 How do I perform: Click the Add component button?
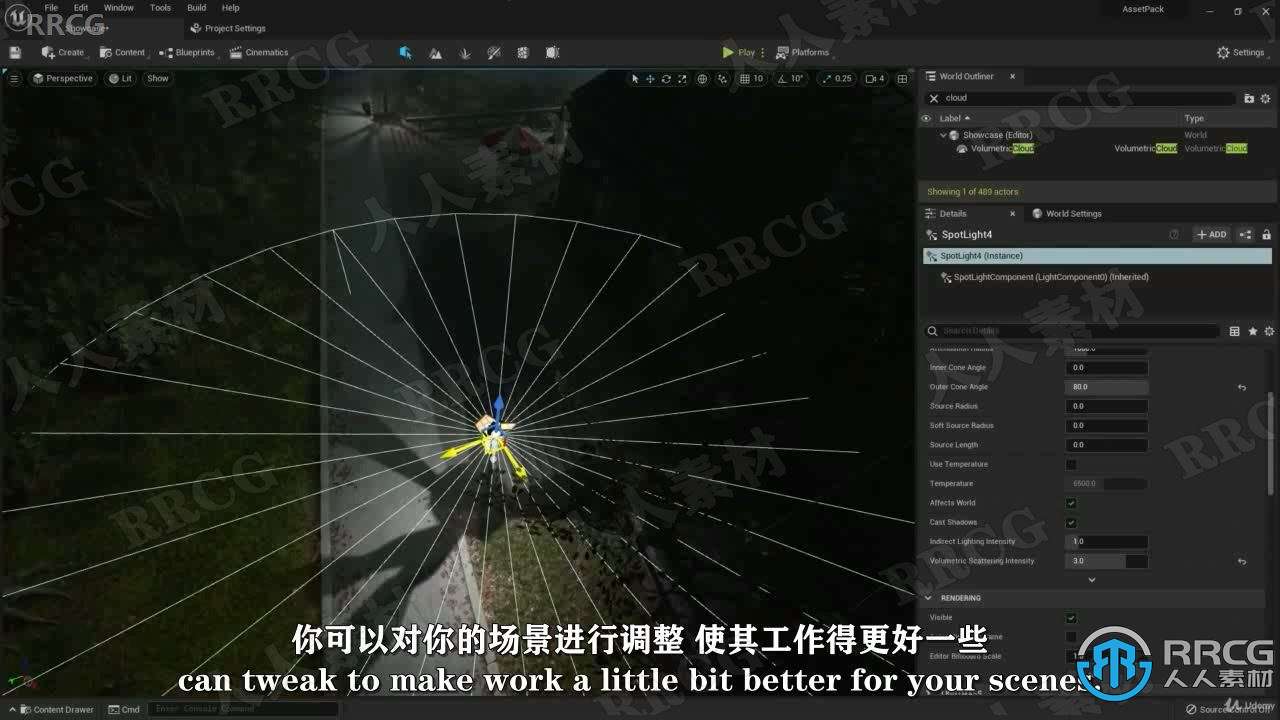pyautogui.click(x=1211, y=234)
